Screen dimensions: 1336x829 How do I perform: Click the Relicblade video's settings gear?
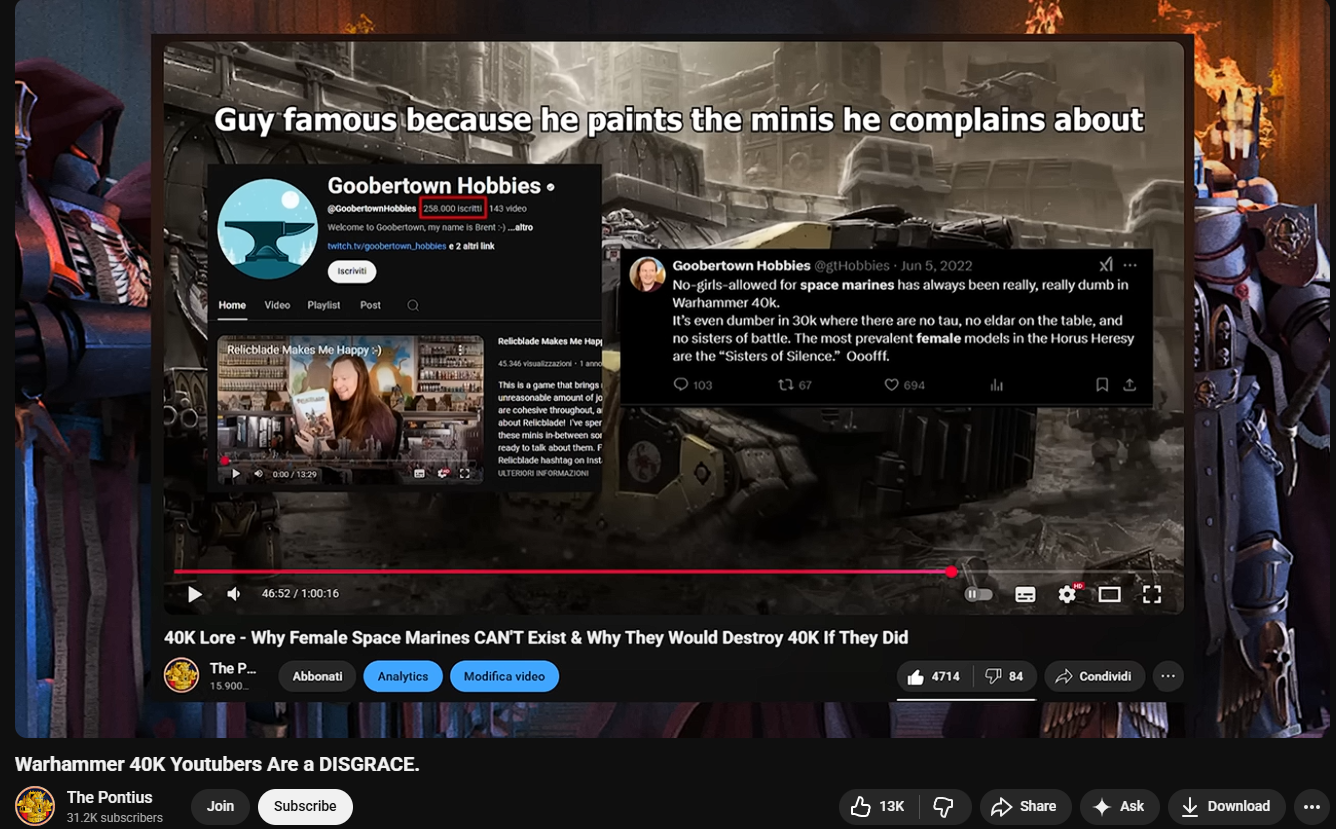[x=442, y=474]
